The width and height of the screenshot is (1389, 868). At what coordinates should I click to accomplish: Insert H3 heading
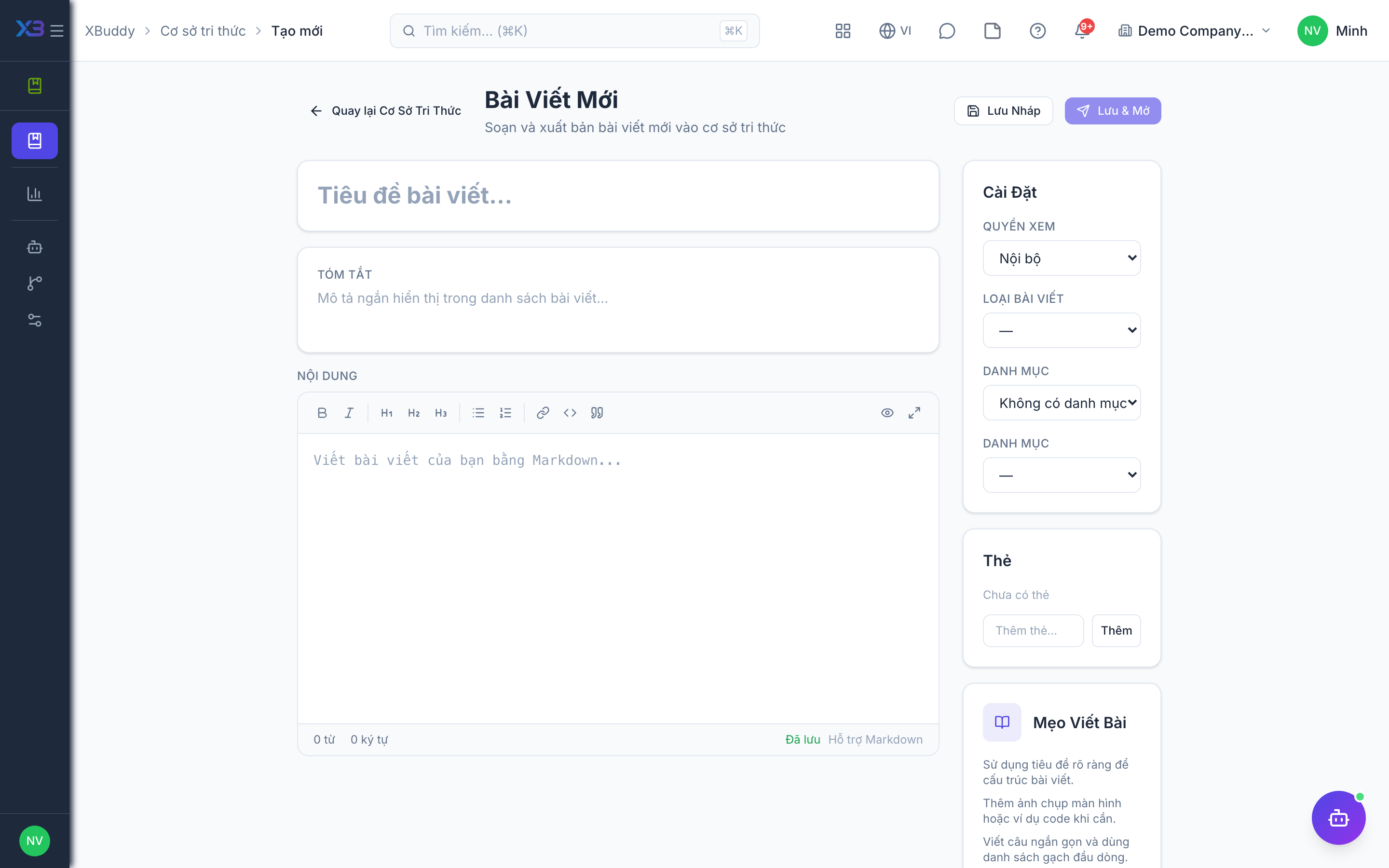pos(441,413)
